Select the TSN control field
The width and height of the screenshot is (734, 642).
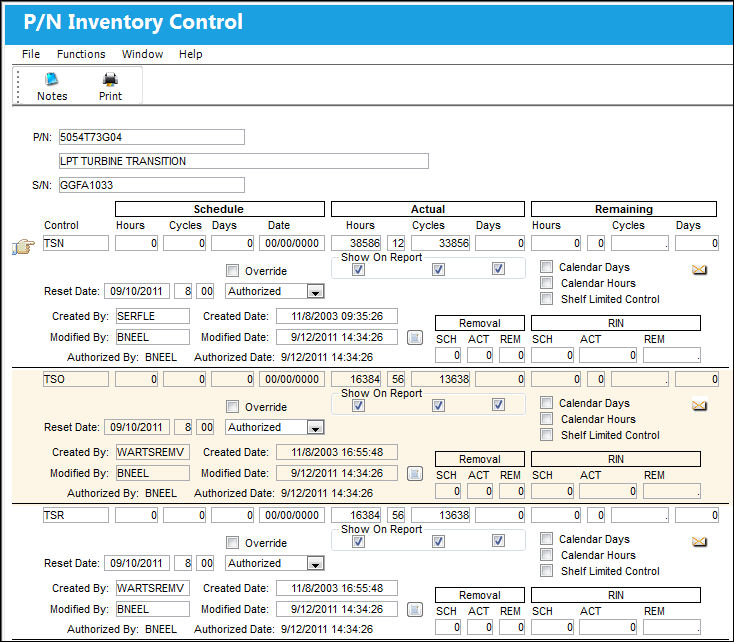tap(76, 244)
